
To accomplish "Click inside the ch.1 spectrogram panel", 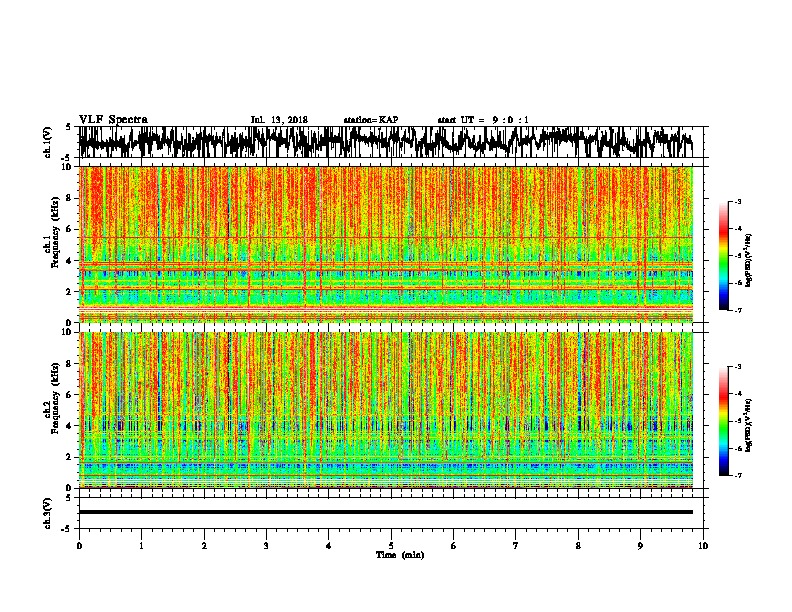I will [385, 244].
